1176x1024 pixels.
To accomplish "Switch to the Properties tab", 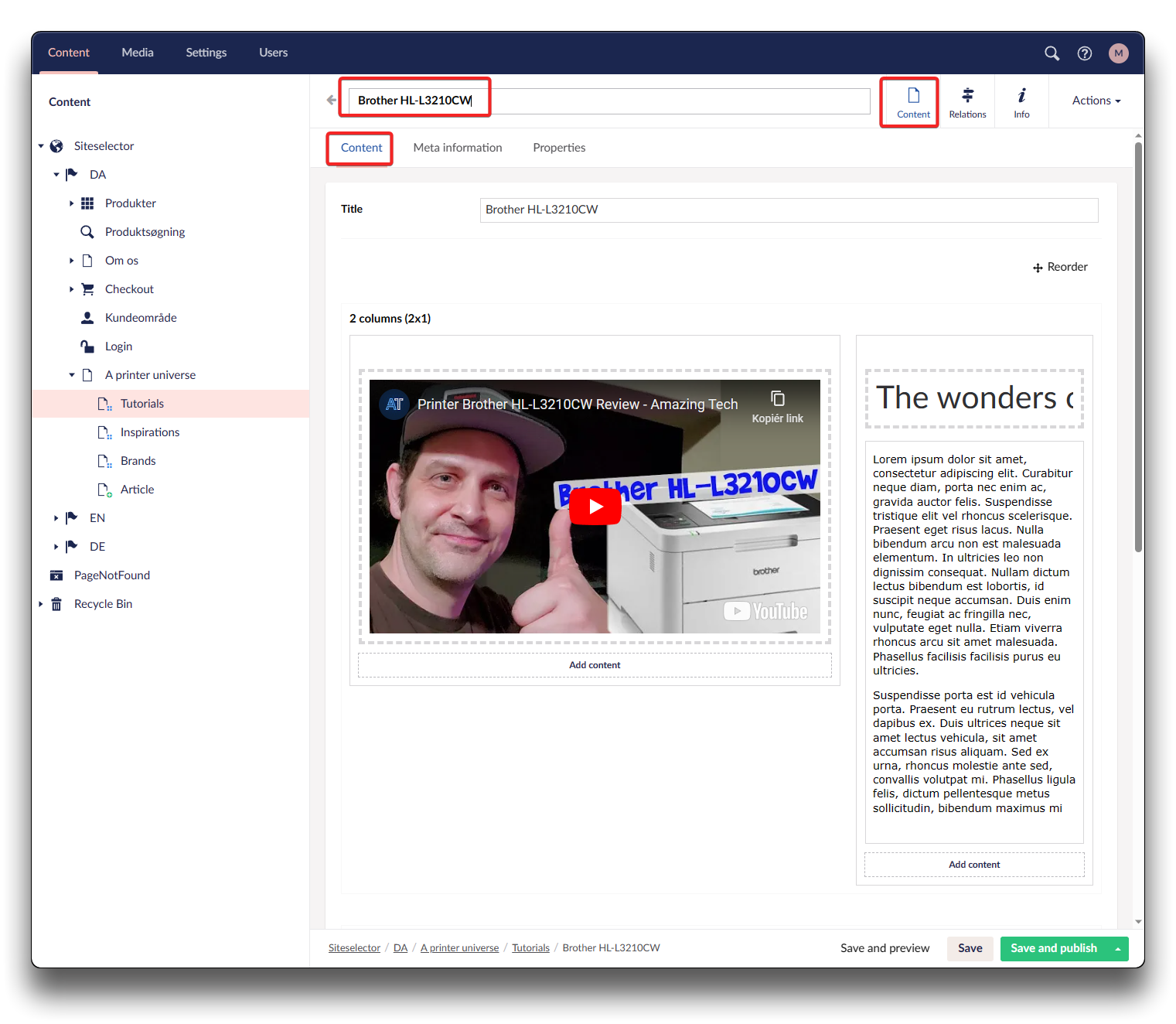I will point(559,148).
